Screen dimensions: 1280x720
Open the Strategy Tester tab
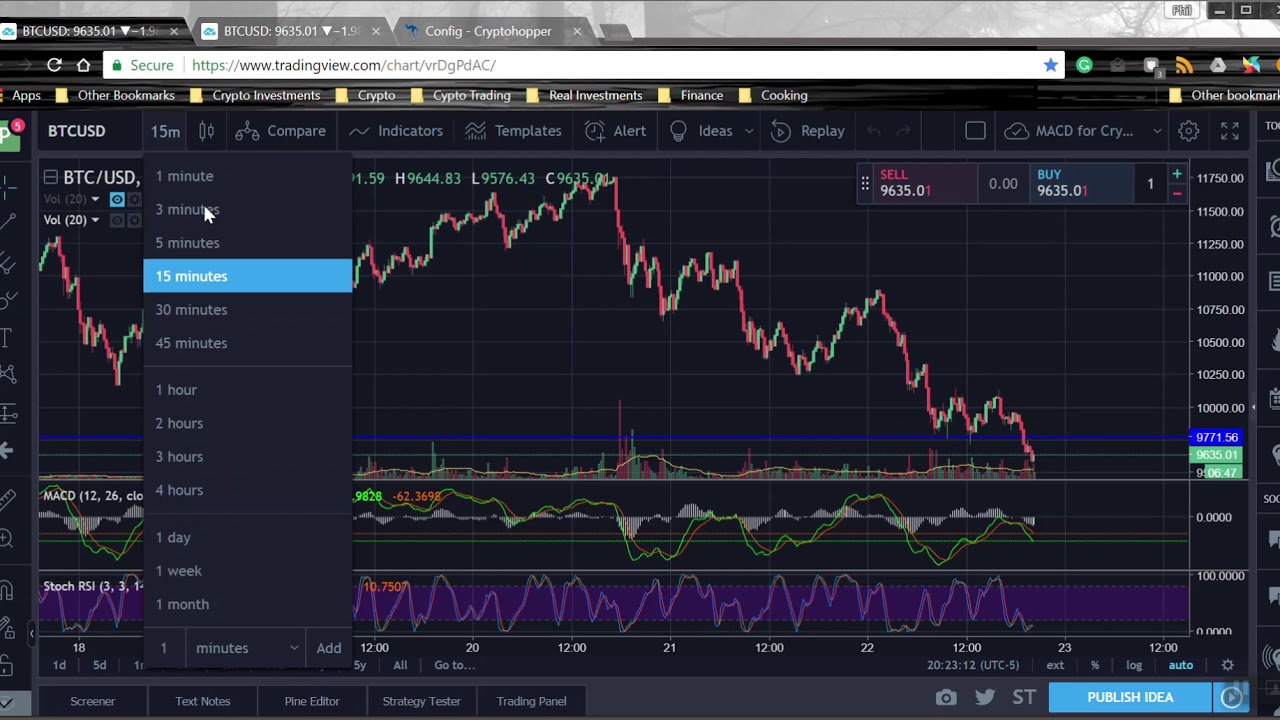(422, 701)
